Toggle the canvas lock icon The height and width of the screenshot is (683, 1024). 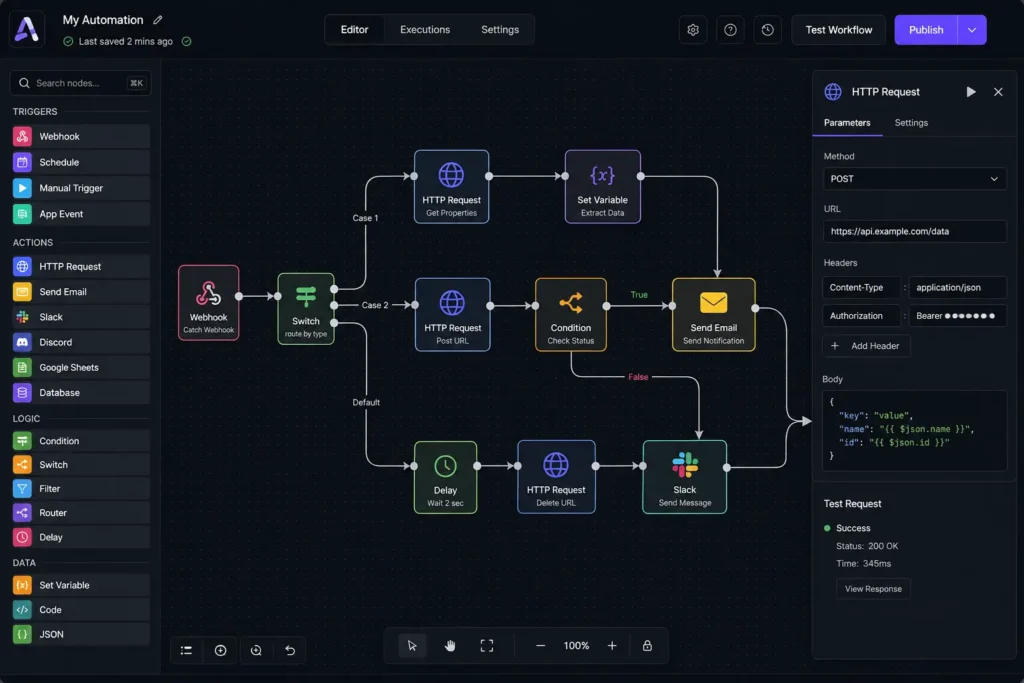[x=647, y=646]
